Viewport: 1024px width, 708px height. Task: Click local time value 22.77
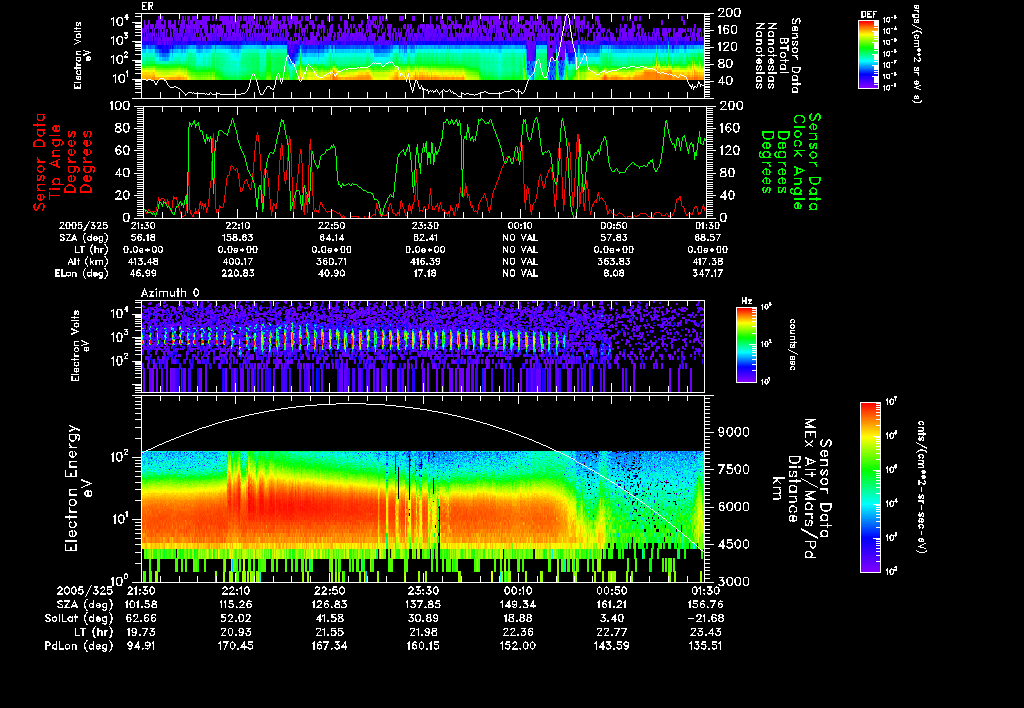[611, 632]
